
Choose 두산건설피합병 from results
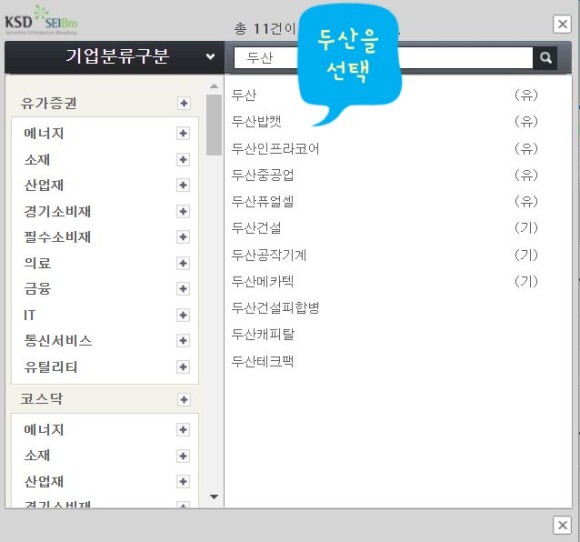tap(275, 308)
